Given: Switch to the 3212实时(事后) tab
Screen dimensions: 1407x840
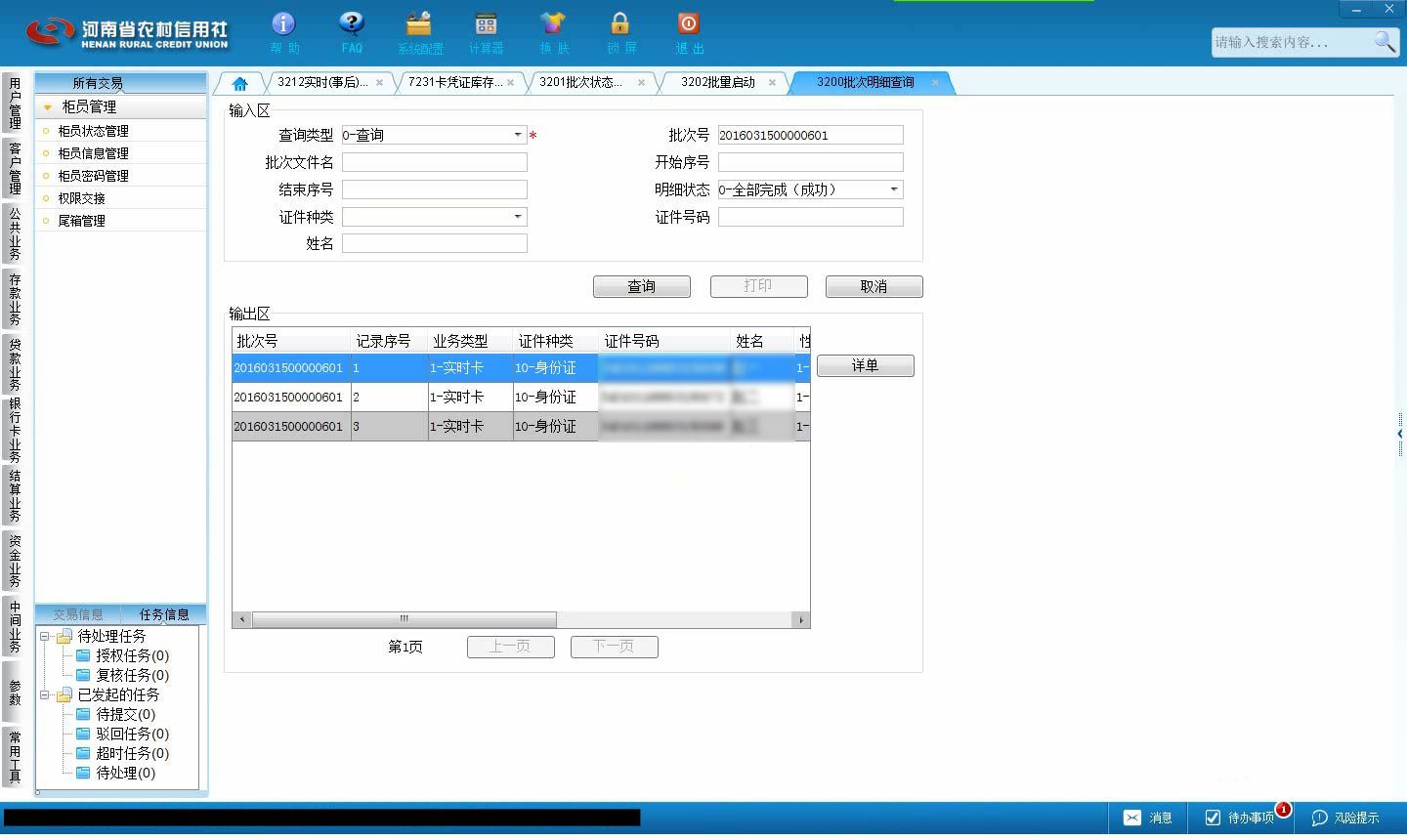Looking at the screenshot, I should pos(322,83).
